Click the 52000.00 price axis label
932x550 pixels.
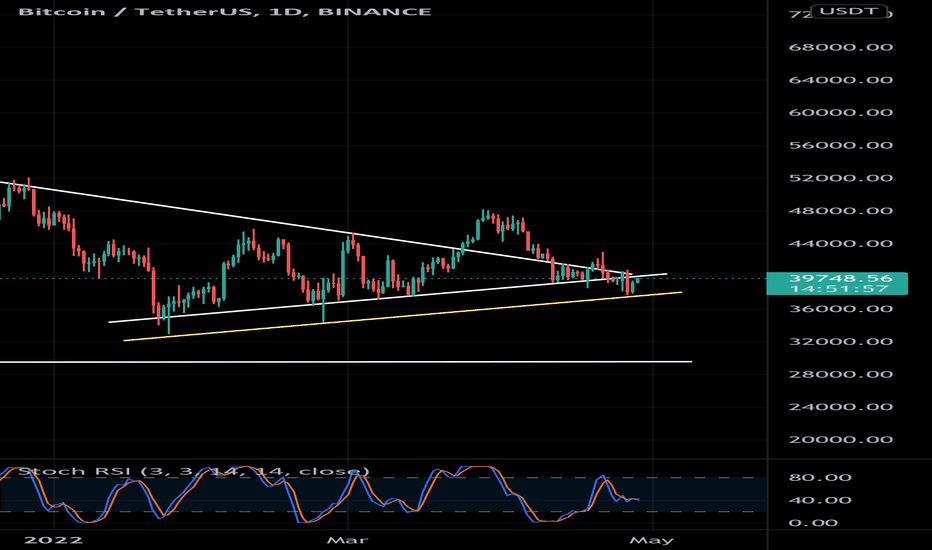tap(840, 178)
